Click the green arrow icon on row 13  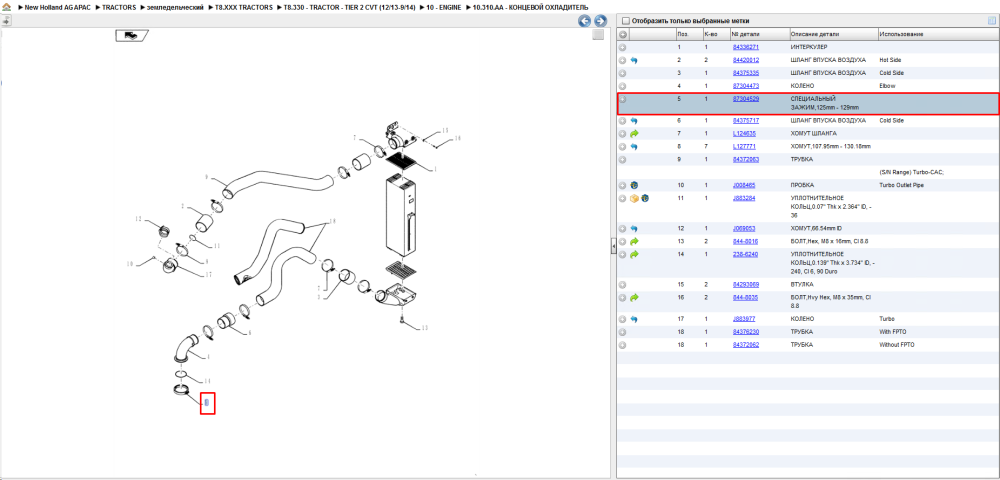point(634,242)
